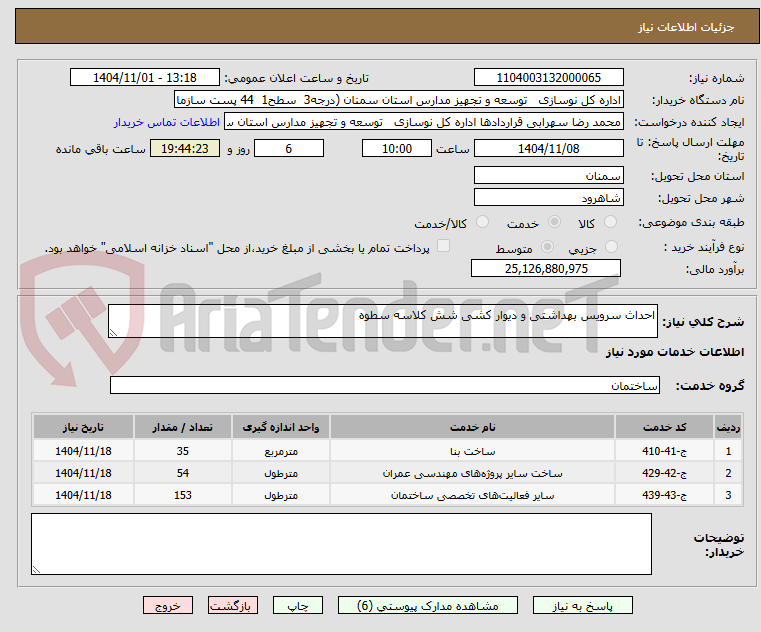Select the خدمت radio button
The image size is (761, 632).
(554, 222)
